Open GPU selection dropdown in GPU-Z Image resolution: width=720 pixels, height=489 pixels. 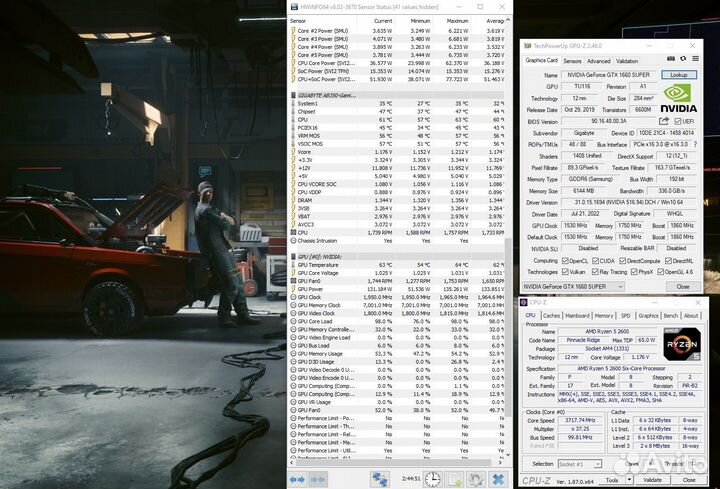pyautogui.click(x=573, y=287)
